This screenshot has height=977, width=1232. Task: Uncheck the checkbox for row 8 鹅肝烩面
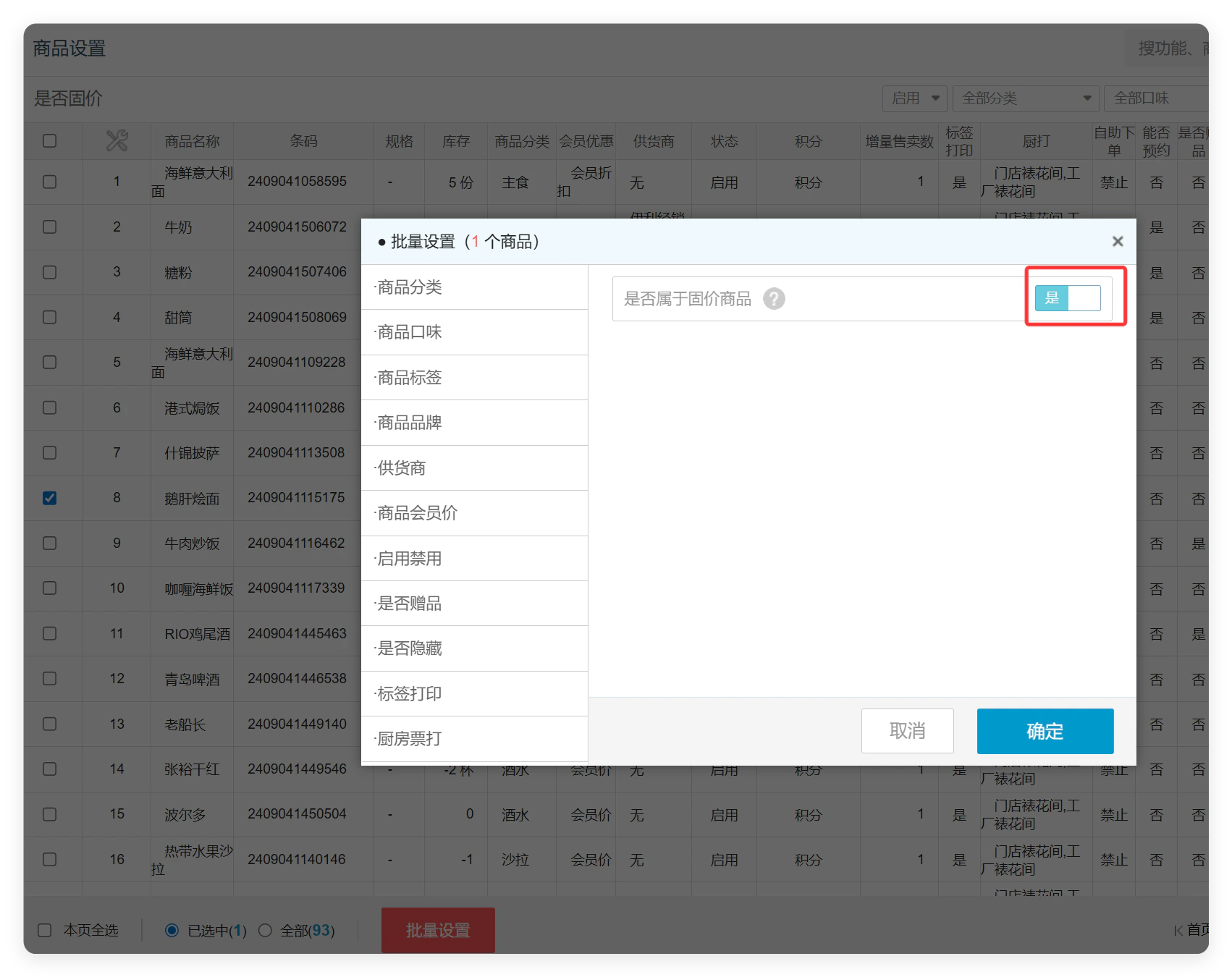[x=49, y=498]
